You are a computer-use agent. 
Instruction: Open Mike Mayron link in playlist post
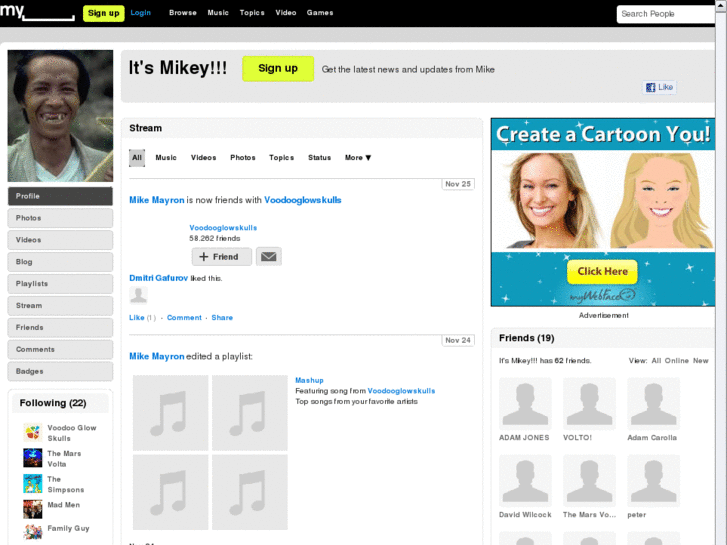(x=157, y=356)
